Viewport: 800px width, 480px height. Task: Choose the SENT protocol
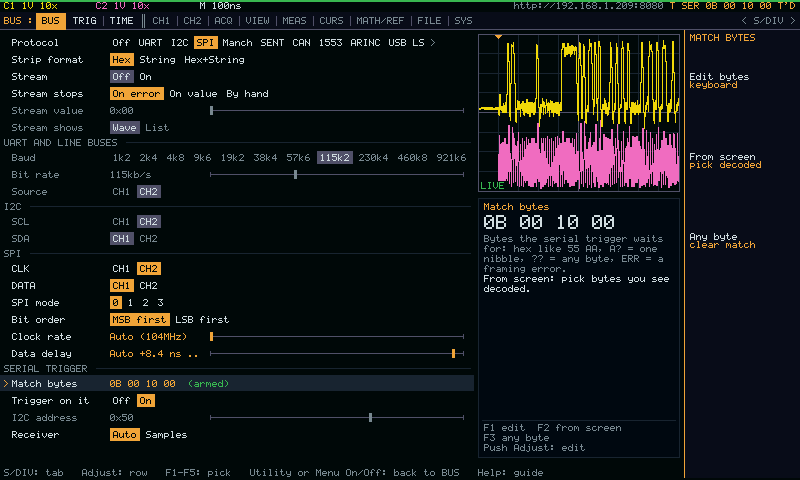tap(272, 43)
